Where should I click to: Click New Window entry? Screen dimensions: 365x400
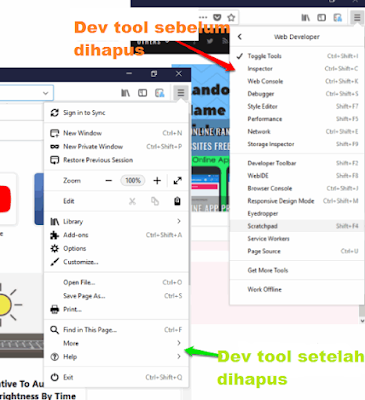pyautogui.click(x=116, y=133)
